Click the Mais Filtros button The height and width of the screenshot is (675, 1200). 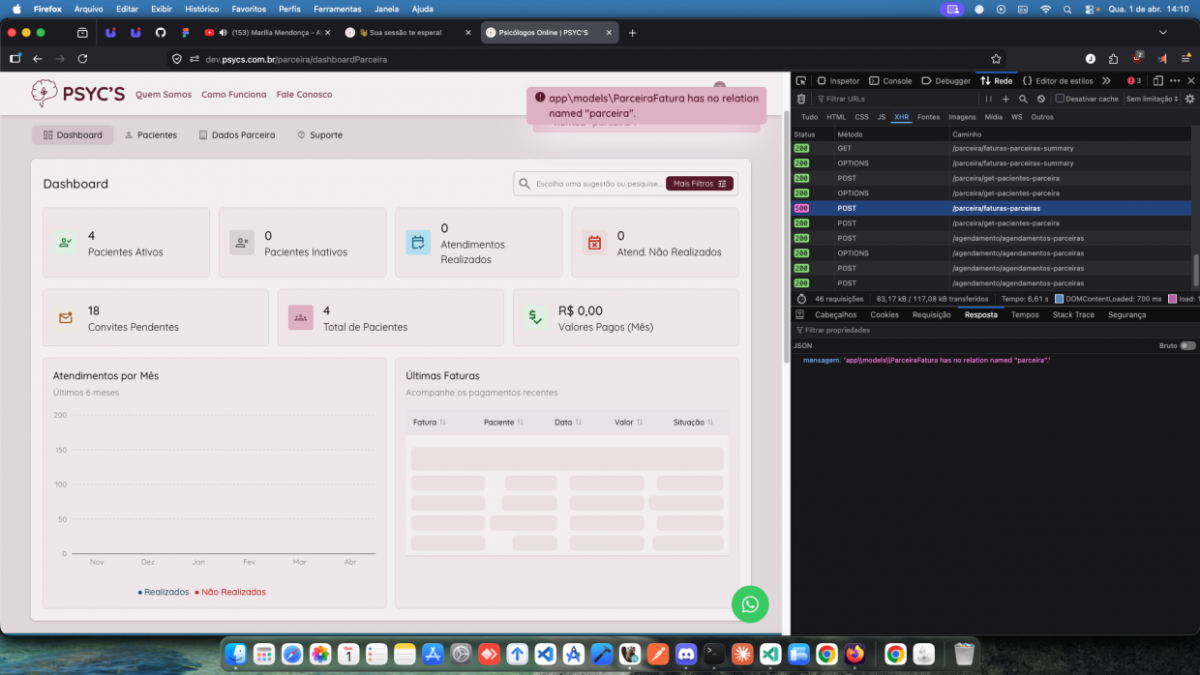tap(699, 184)
